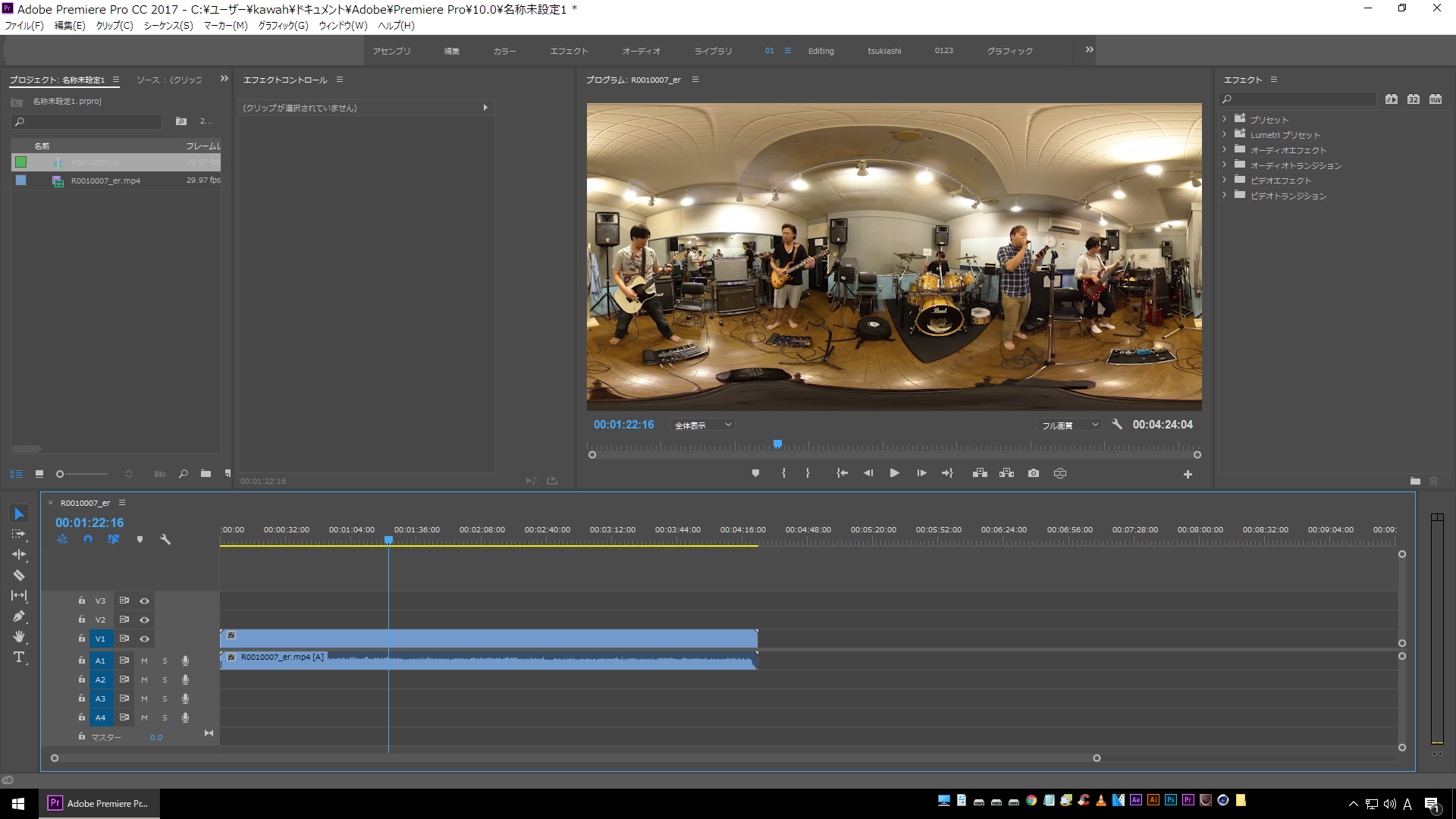Select the Pen tool
This screenshot has width=1456, height=819.
(19, 617)
